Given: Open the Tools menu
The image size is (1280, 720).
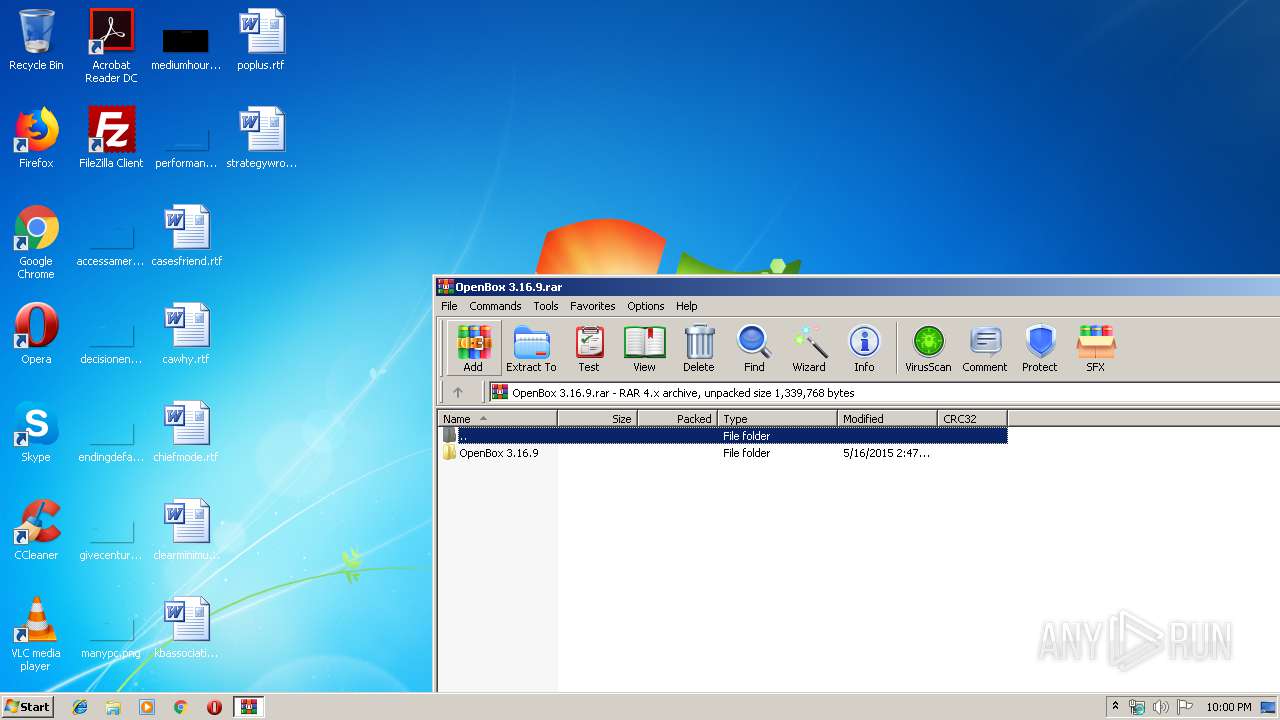Looking at the screenshot, I should (x=546, y=306).
